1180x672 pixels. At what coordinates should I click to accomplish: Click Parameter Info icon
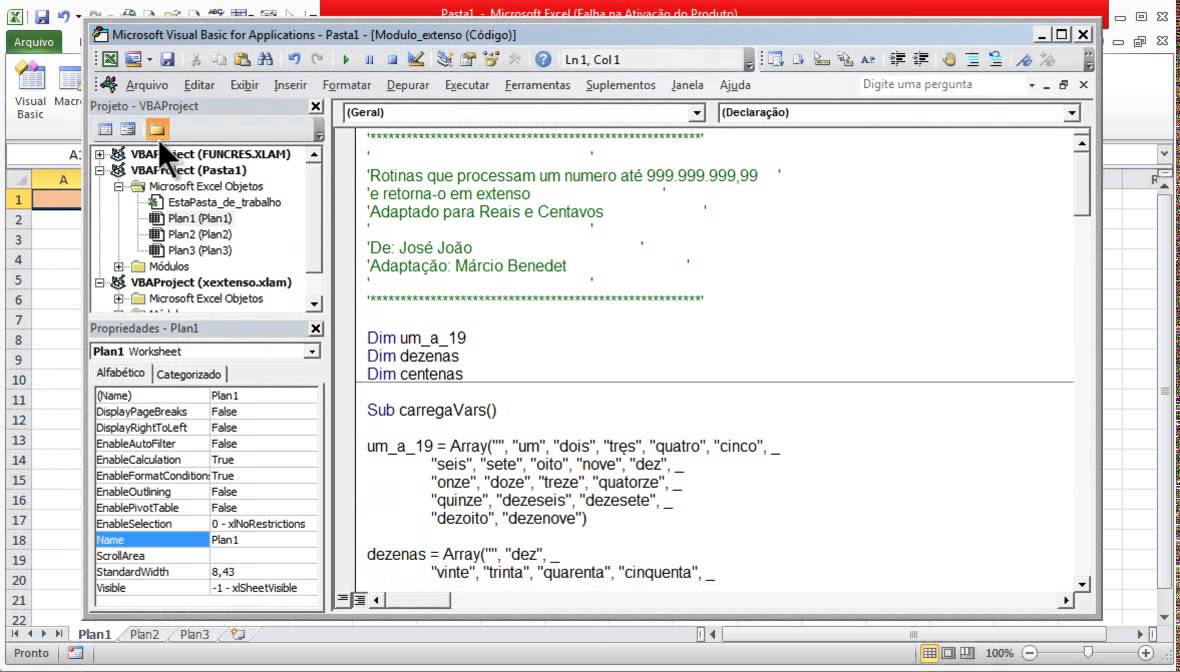[x=845, y=59]
